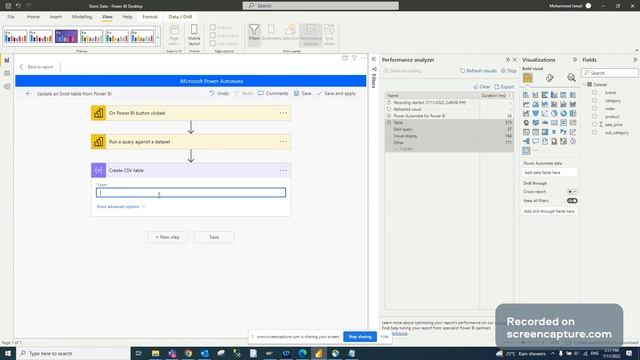This screenshot has width=640, height=360.
Task: Switch to the Insert ribbon tab
Action: pyautogui.click(x=56, y=17)
